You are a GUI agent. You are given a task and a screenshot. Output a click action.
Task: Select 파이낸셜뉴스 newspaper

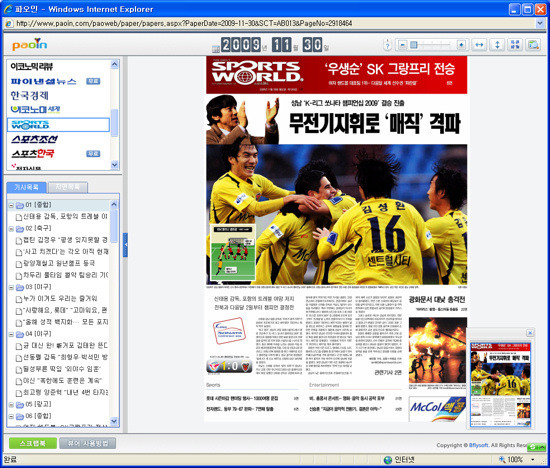(44, 81)
